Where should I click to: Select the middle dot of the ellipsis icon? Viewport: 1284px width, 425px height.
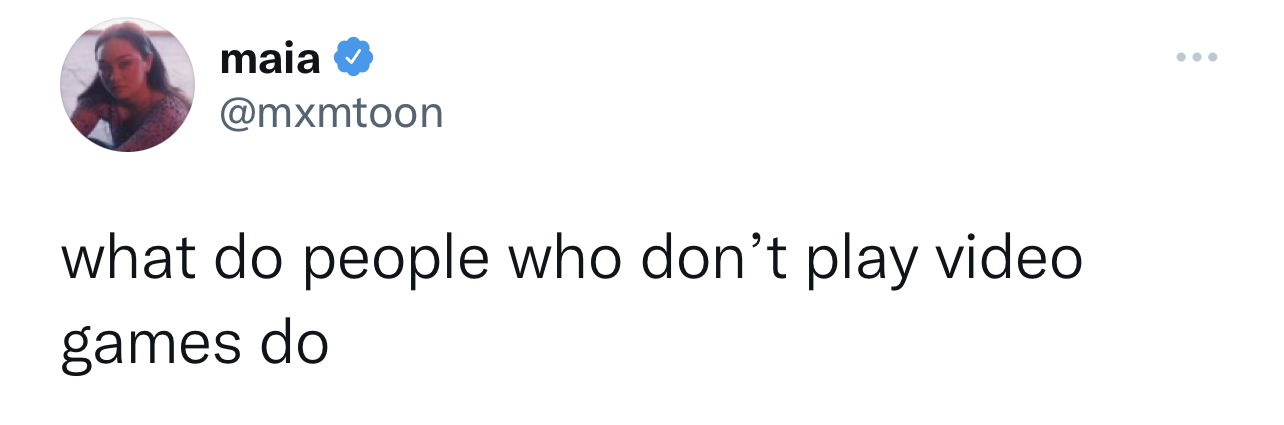click(1196, 57)
